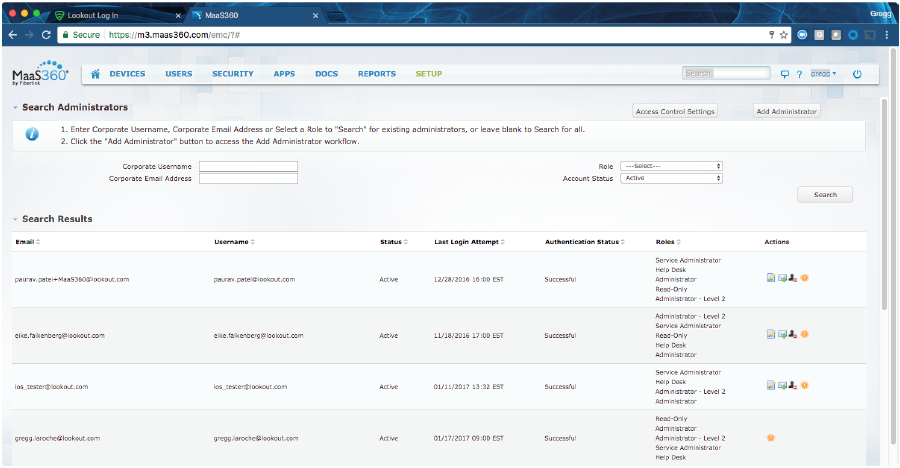Click the MaaS360 by Fiberlink logo

tap(40, 74)
